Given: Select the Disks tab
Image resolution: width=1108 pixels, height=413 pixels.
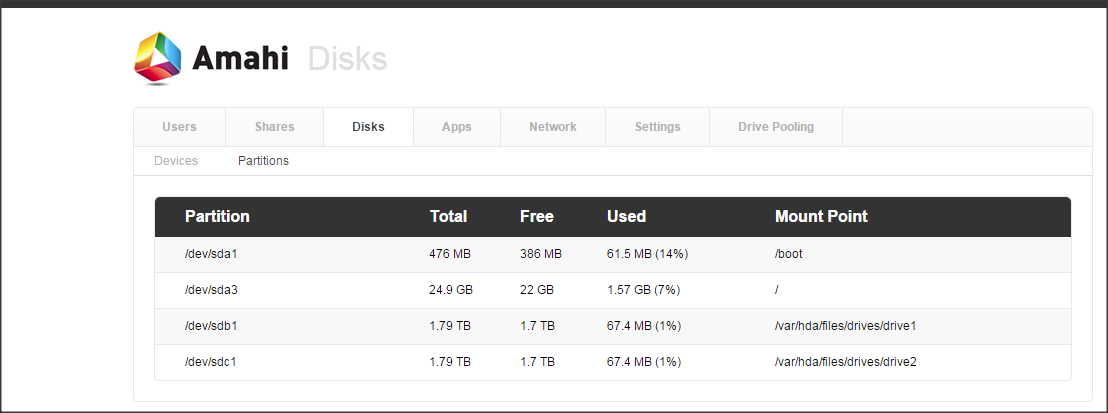Looking at the screenshot, I should point(368,127).
